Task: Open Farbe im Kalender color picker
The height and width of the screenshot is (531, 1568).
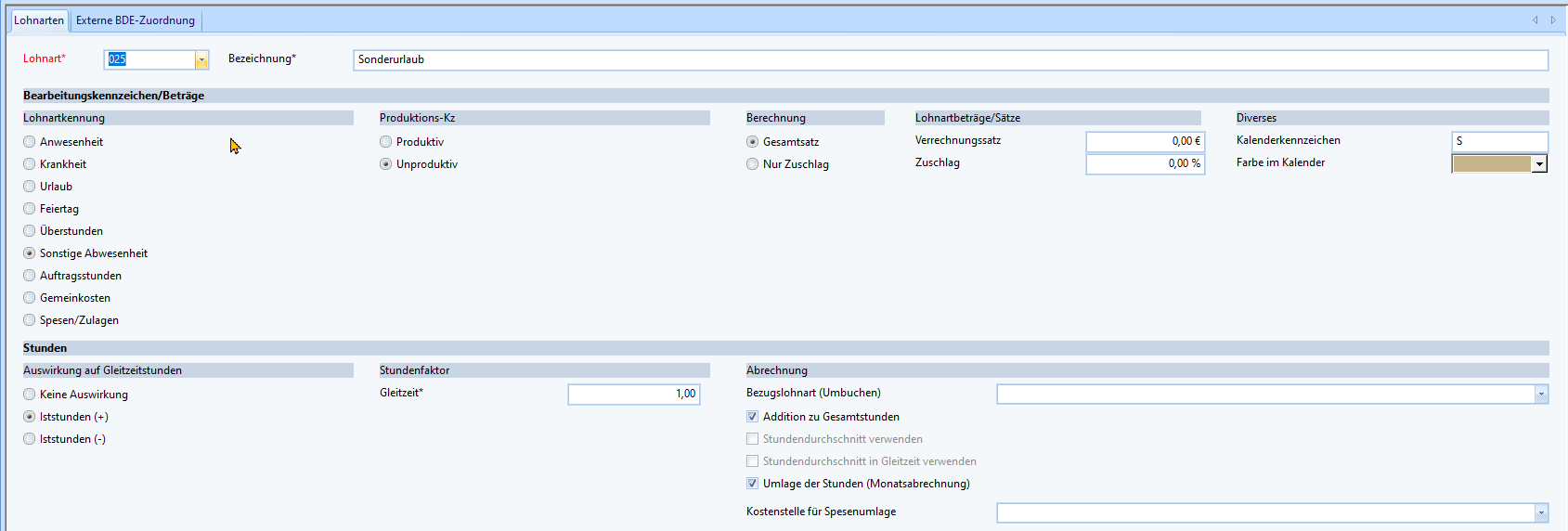Action: [x=1539, y=164]
